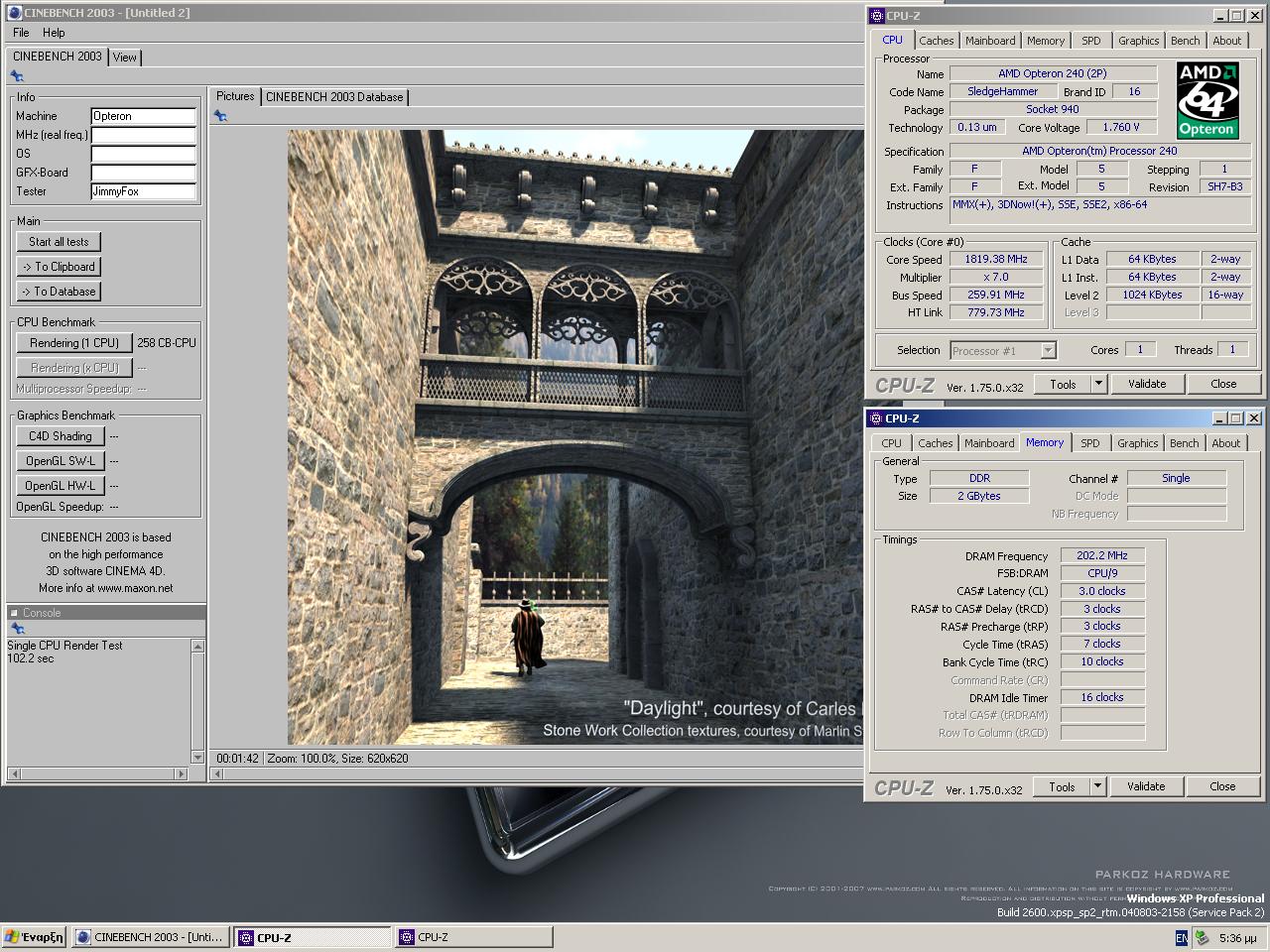Click the console vertical scrollbar up arrow
1270x952 pixels.
coord(197,647)
